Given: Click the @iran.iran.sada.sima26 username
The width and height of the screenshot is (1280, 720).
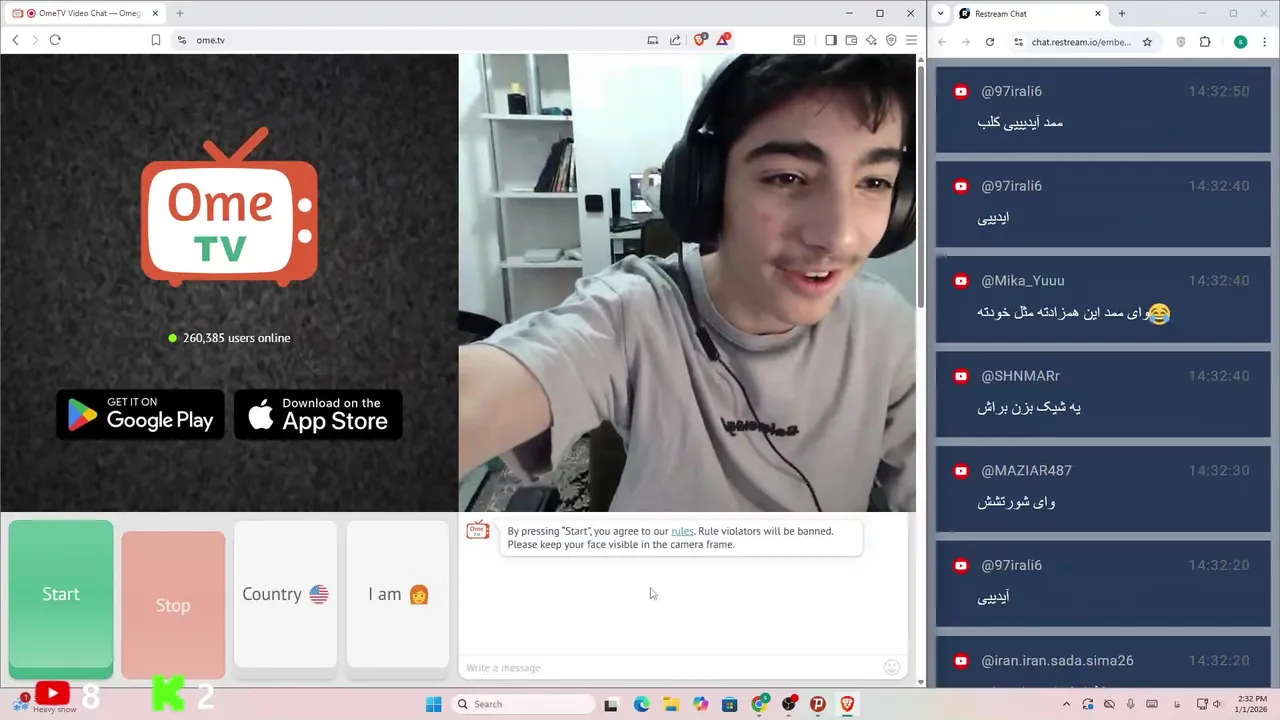Looking at the screenshot, I should point(1057,661).
